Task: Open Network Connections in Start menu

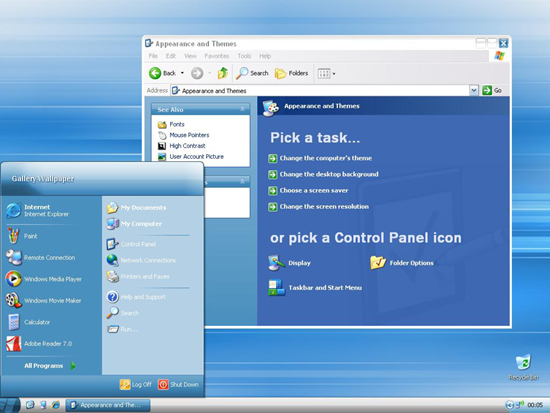Action: pyautogui.click(x=141, y=260)
